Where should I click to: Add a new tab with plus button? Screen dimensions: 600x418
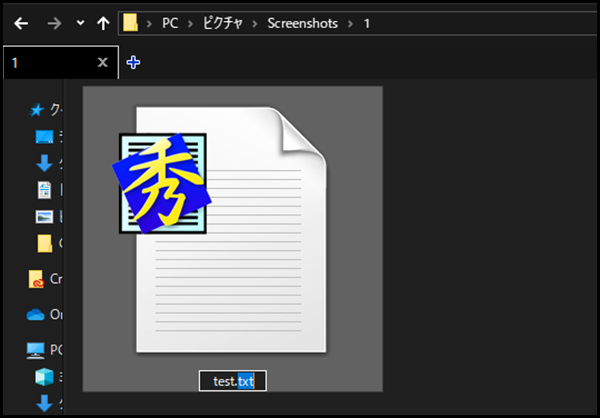[x=134, y=62]
